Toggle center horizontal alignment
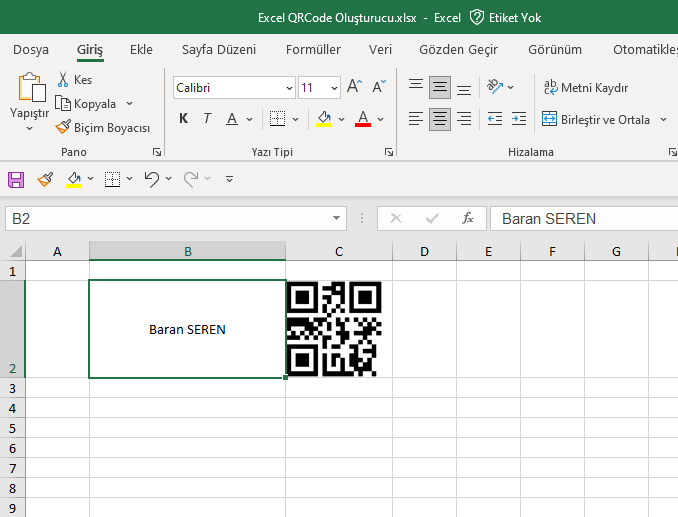 pyautogui.click(x=440, y=119)
